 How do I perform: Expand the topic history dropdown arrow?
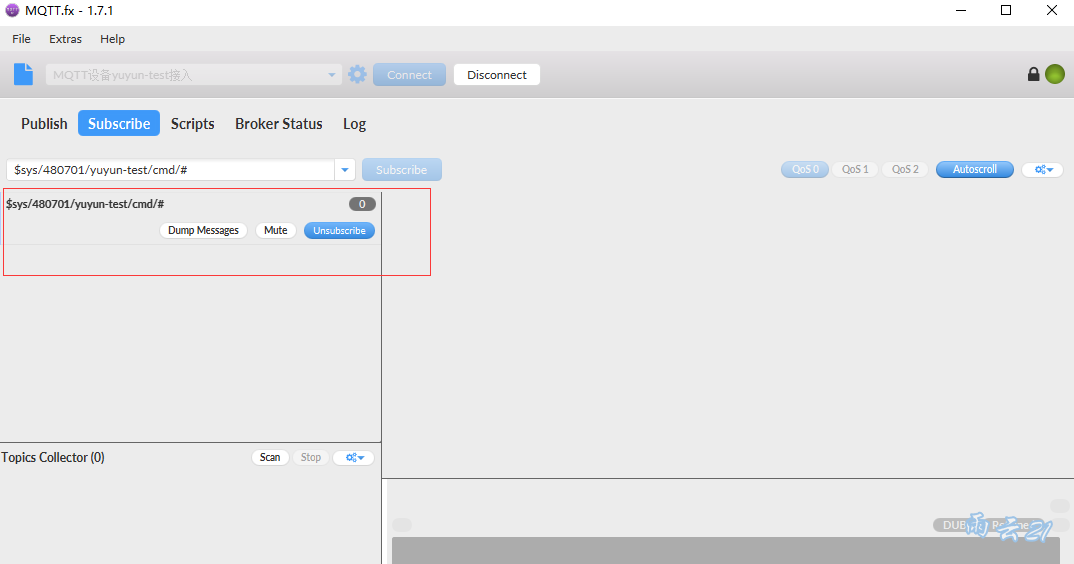pyautogui.click(x=345, y=170)
